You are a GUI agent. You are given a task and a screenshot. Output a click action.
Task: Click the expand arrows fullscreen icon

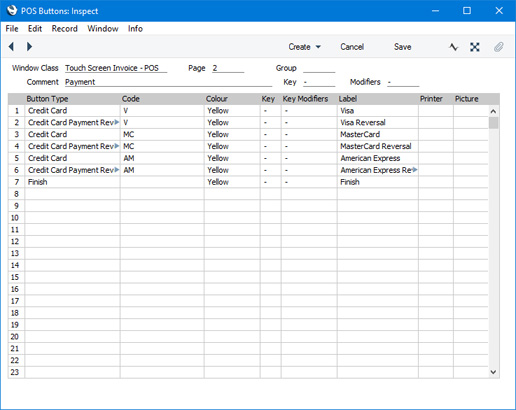point(475,47)
